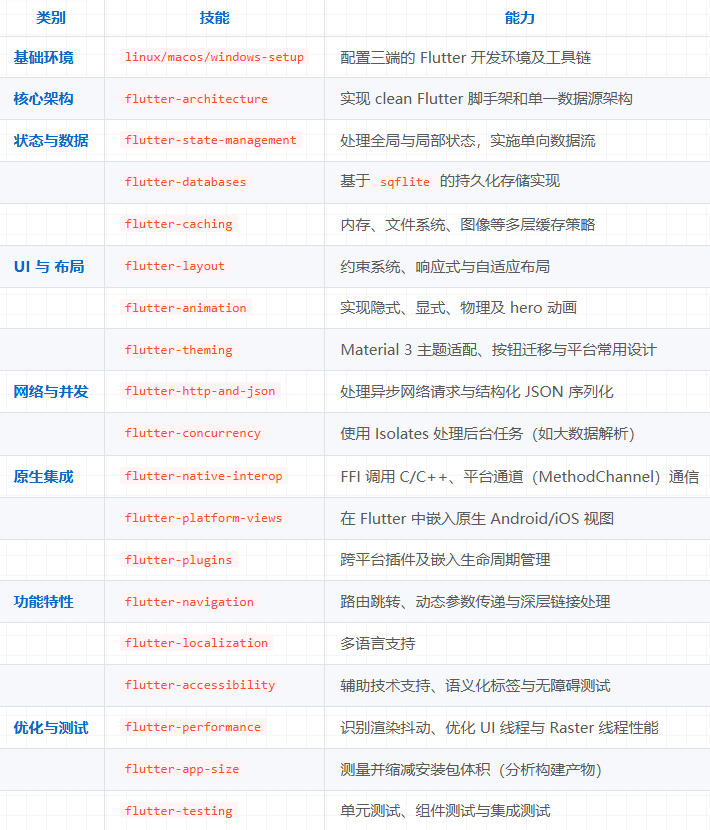710x830 pixels.
Task: Click the flutter-platform-views skill tag
Action: click(x=203, y=518)
